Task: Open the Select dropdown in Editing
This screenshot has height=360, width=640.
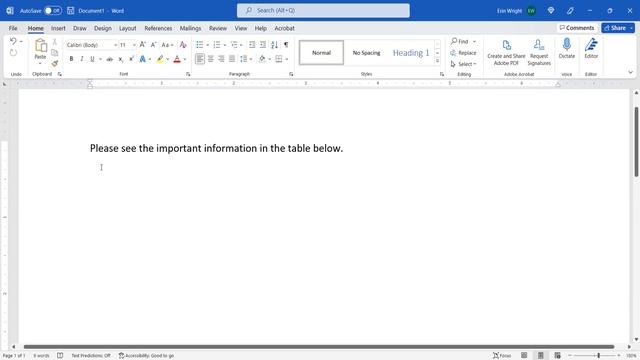Action: point(464,64)
